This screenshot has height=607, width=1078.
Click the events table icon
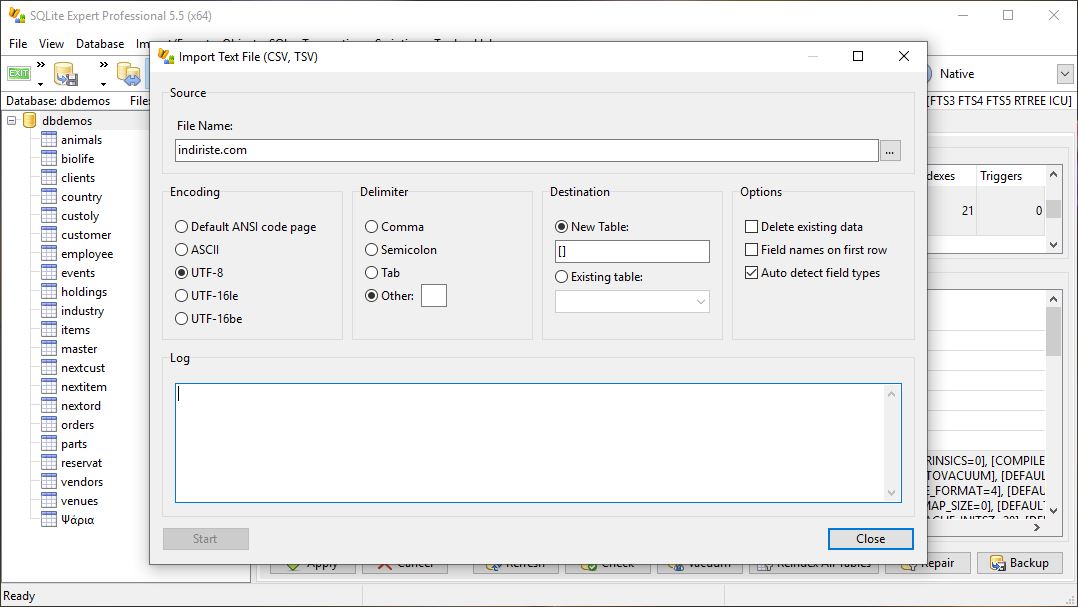(x=49, y=273)
